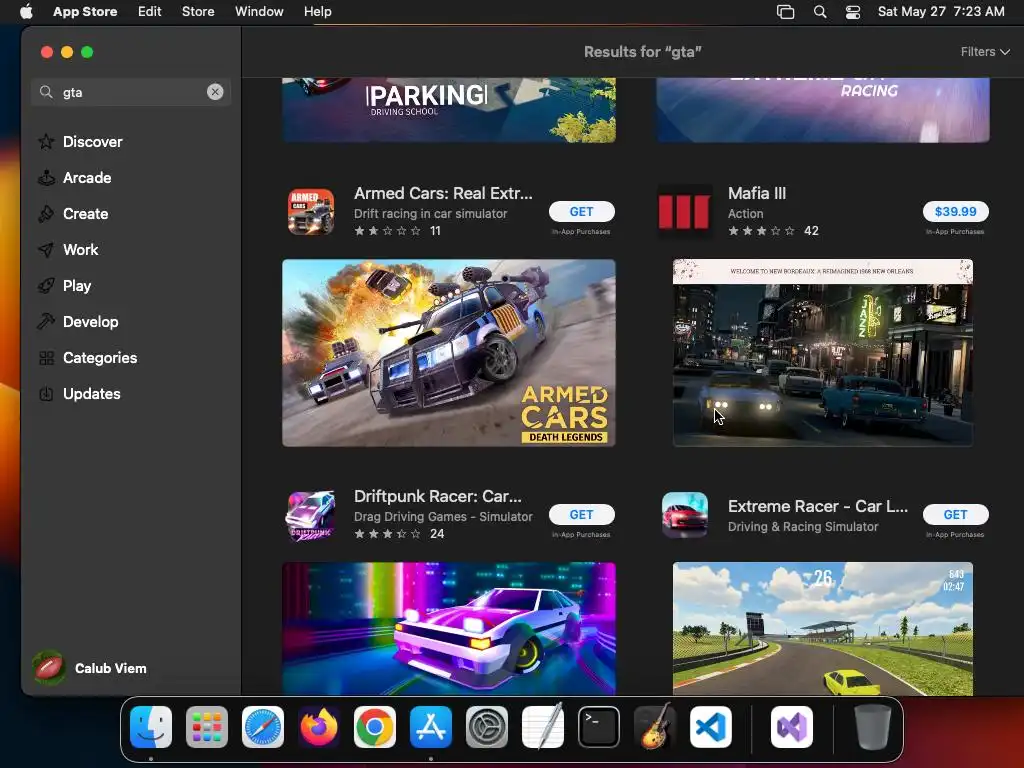Screen dimensions: 1024x768
Task: Open Extreme Racer app icon
Action: 684,515
